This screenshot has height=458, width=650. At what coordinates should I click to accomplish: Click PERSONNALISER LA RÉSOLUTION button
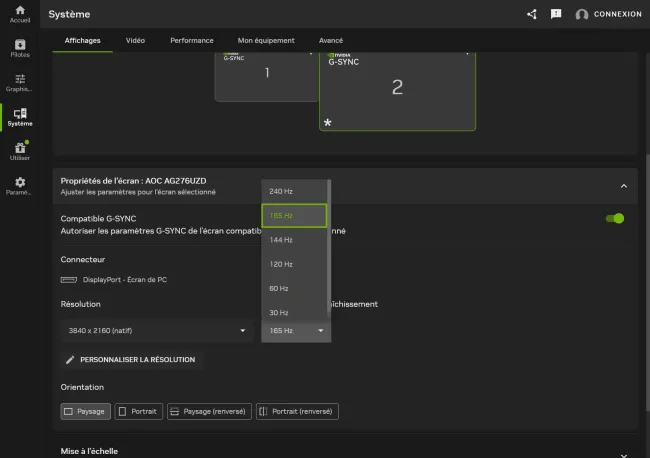pos(131,360)
